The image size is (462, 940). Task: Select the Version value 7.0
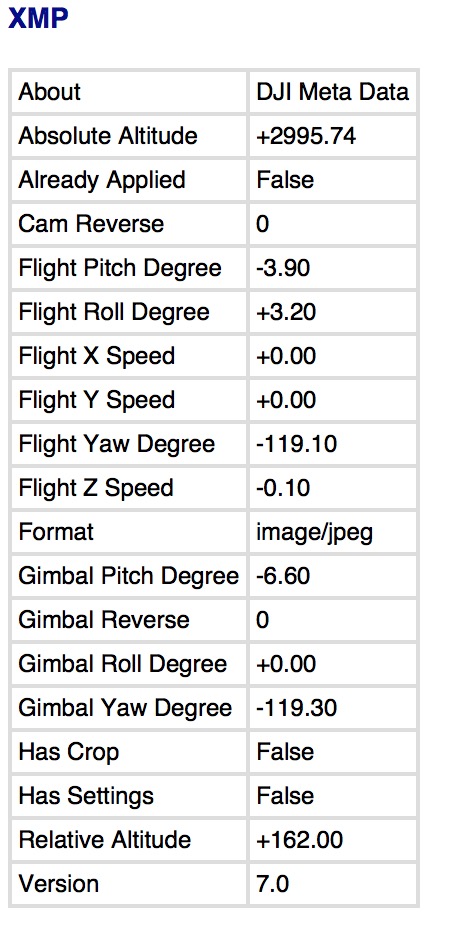[x=273, y=884]
